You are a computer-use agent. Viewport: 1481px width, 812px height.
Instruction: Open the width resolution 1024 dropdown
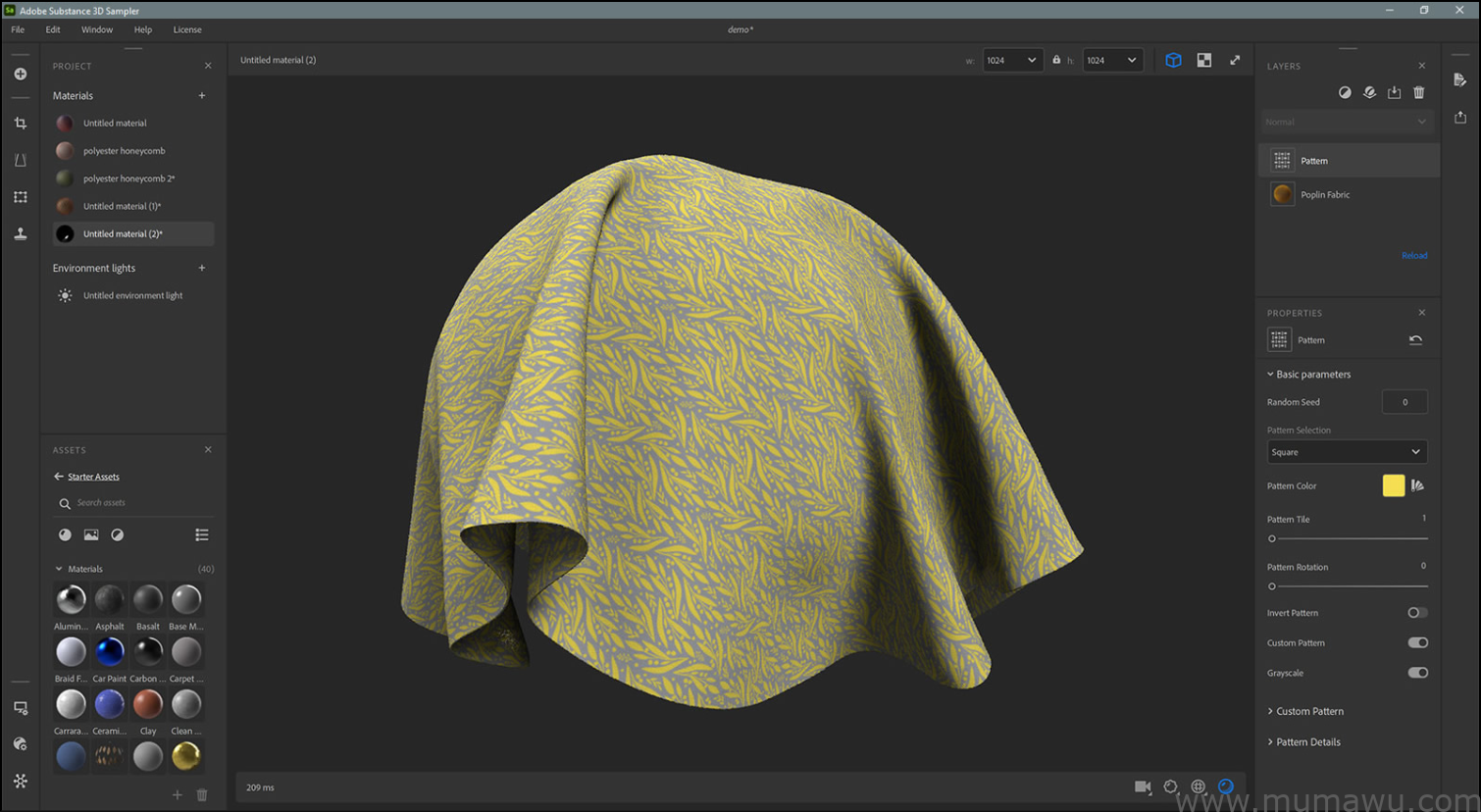[x=1011, y=60]
